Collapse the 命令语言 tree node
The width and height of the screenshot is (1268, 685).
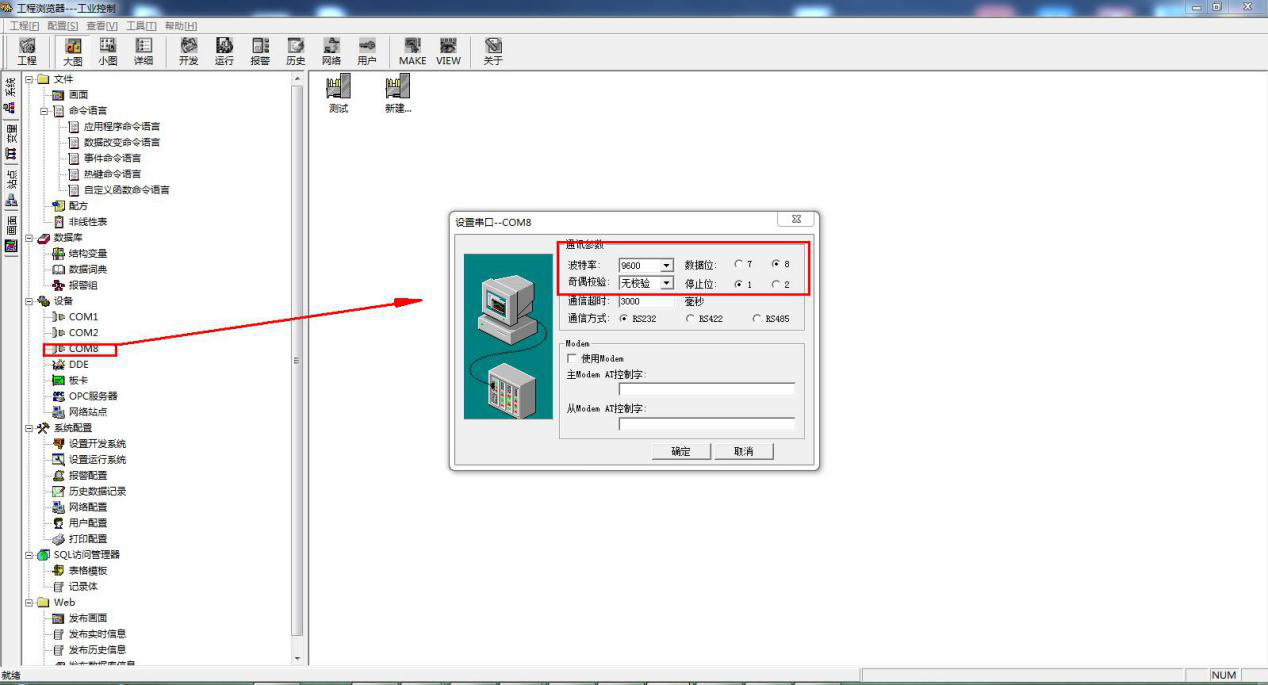click(45, 111)
